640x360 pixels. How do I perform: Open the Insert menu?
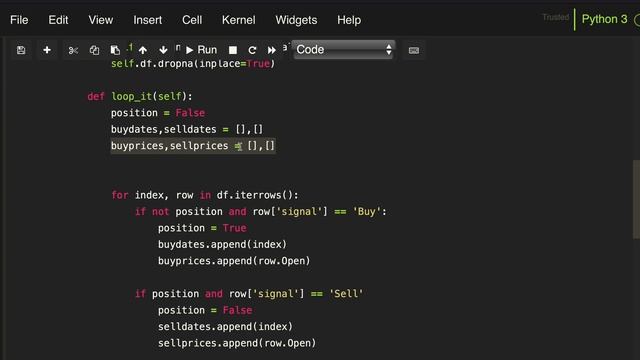coord(148,20)
